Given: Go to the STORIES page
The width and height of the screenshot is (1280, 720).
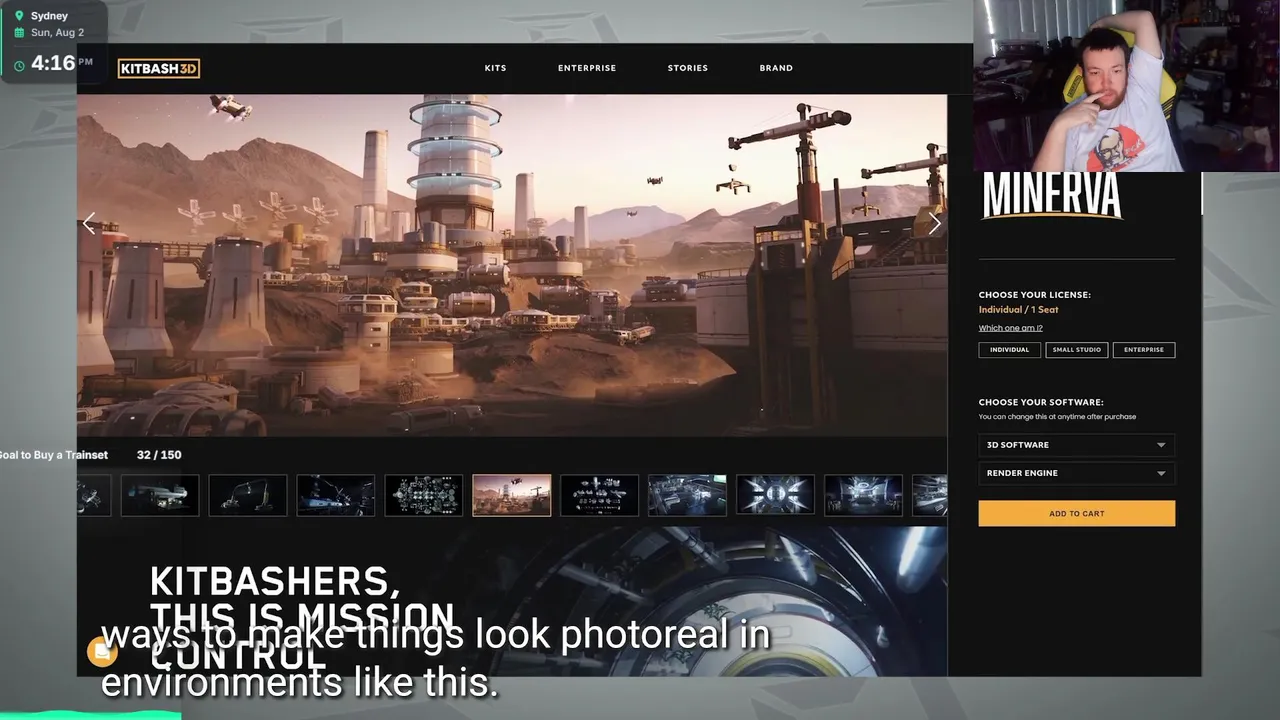Looking at the screenshot, I should pos(688,68).
